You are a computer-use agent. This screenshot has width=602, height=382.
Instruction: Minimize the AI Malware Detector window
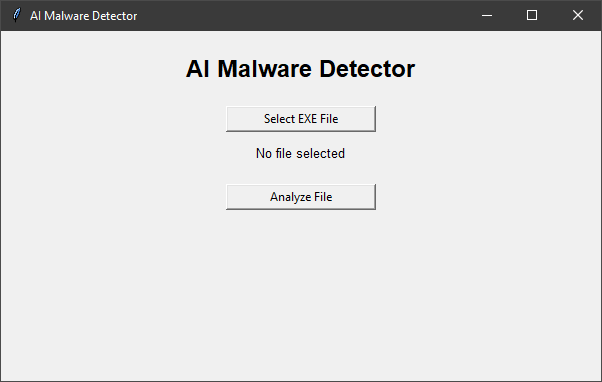(487, 15)
